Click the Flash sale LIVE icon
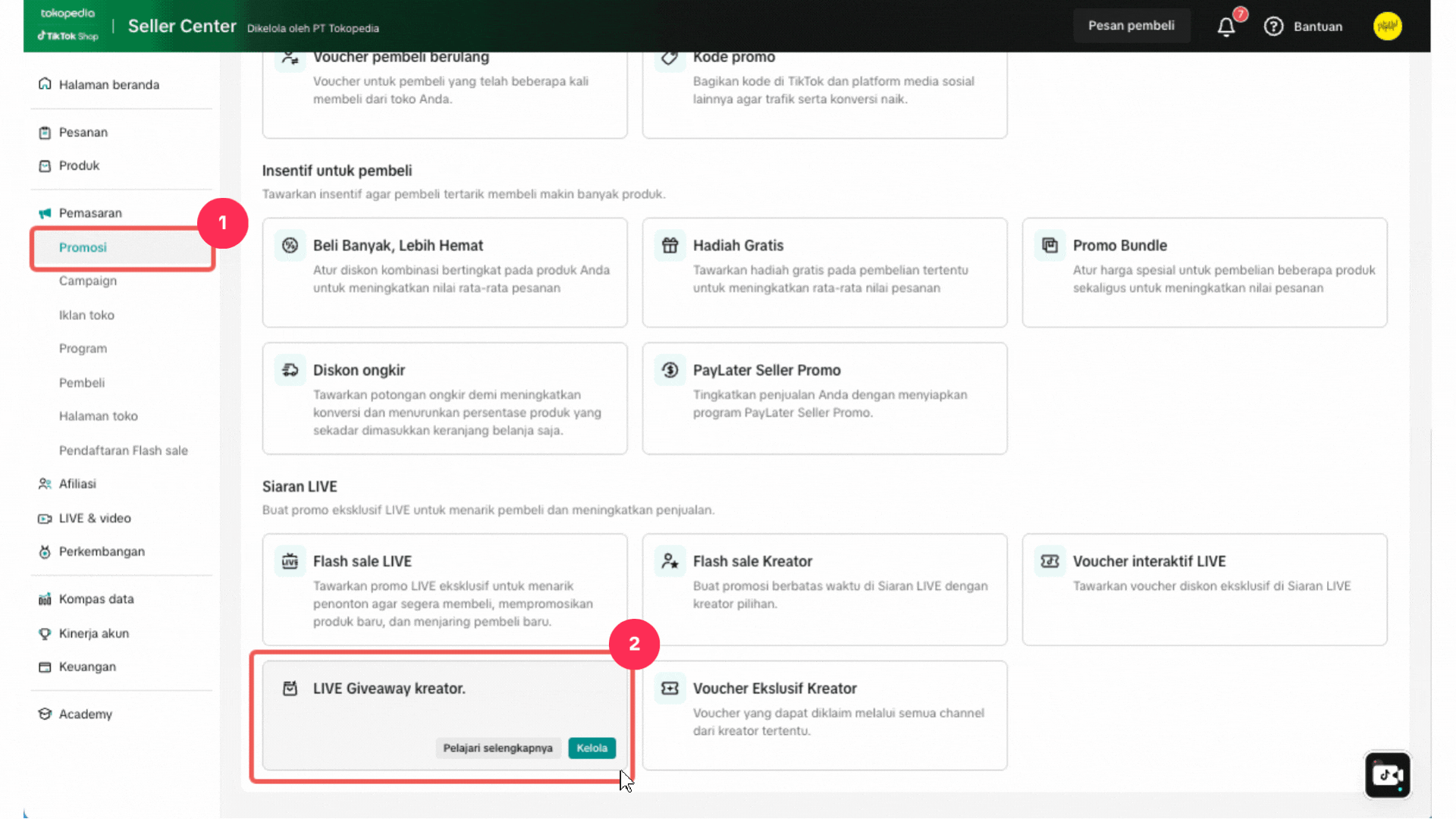 290,561
